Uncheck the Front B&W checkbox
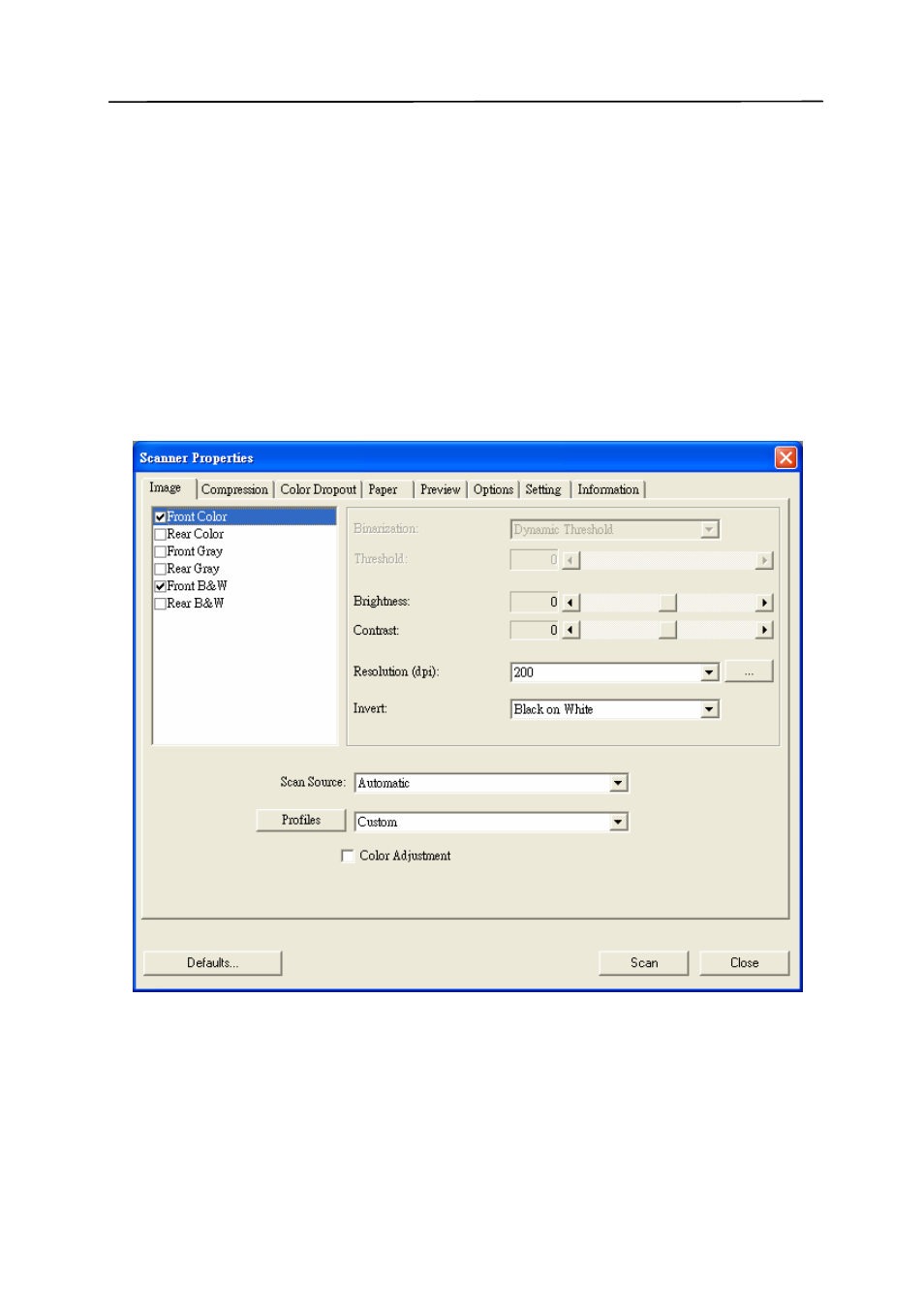Viewport: 924px width, 1310px height. (160, 587)
